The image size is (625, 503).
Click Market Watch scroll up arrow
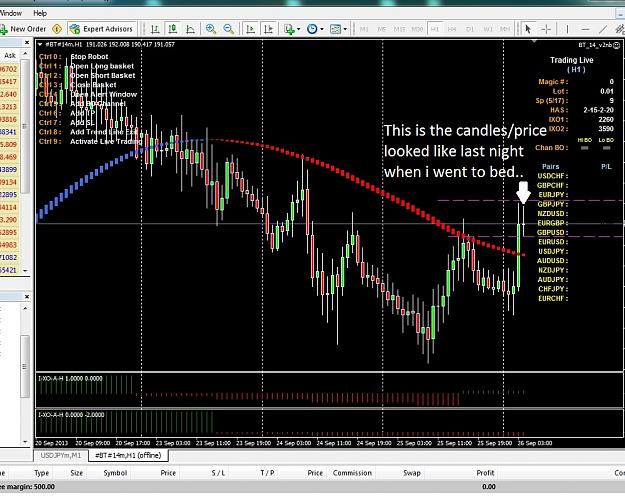point(26,53)
